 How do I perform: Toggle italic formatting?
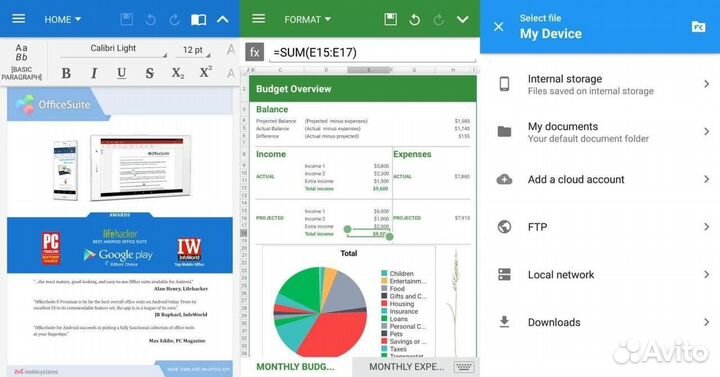point(94,73)
